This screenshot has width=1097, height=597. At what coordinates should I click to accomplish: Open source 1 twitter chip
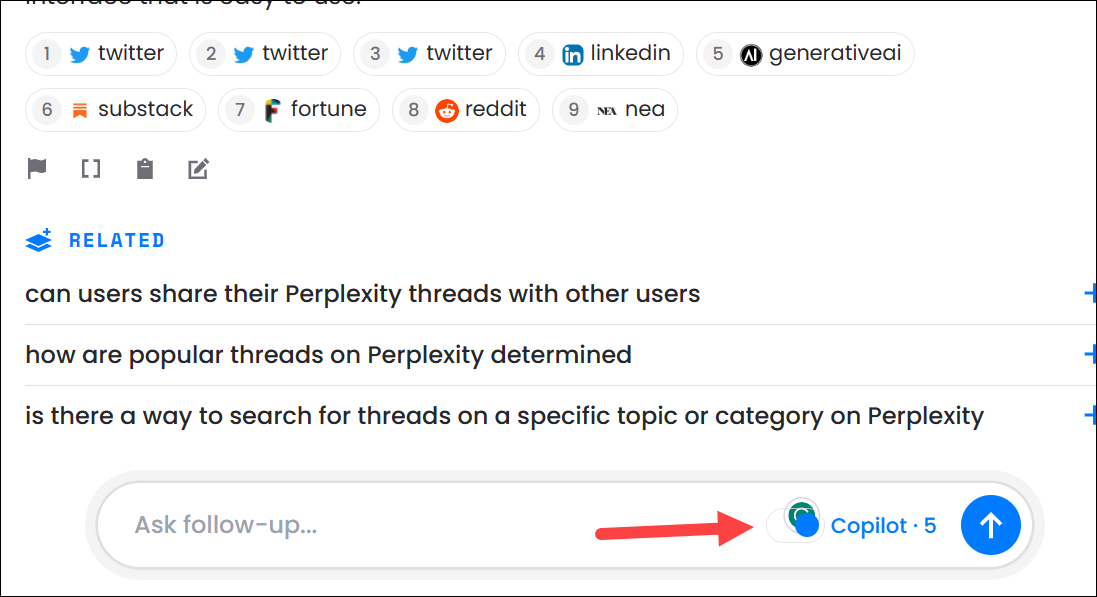(101, 54)
